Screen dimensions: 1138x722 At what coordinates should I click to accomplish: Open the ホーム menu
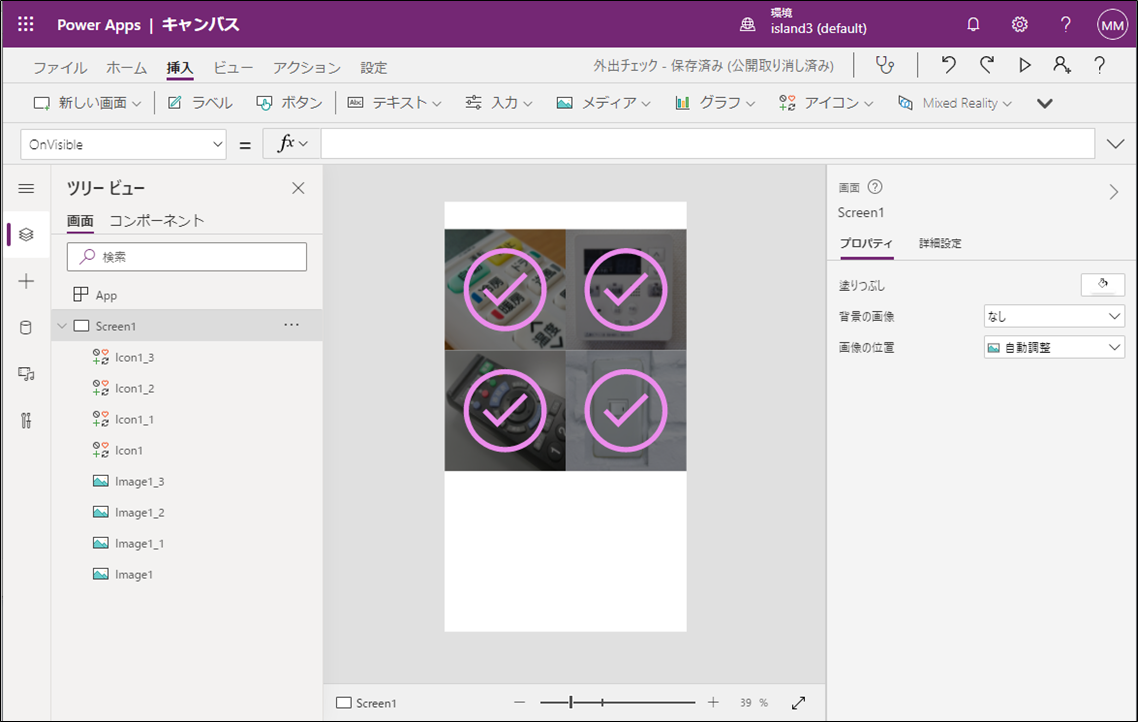click(126, 67)
